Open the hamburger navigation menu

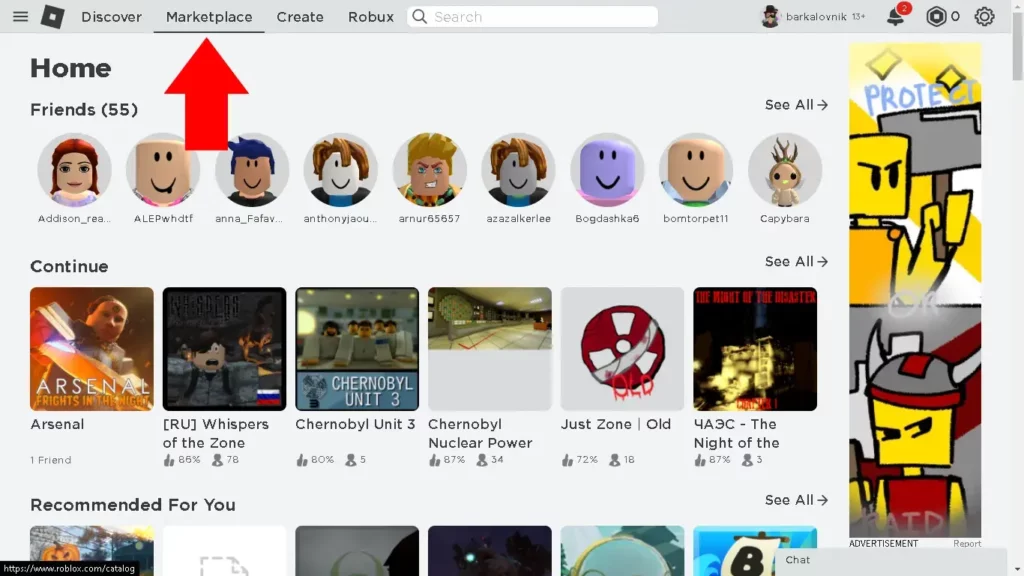[20, 16]
